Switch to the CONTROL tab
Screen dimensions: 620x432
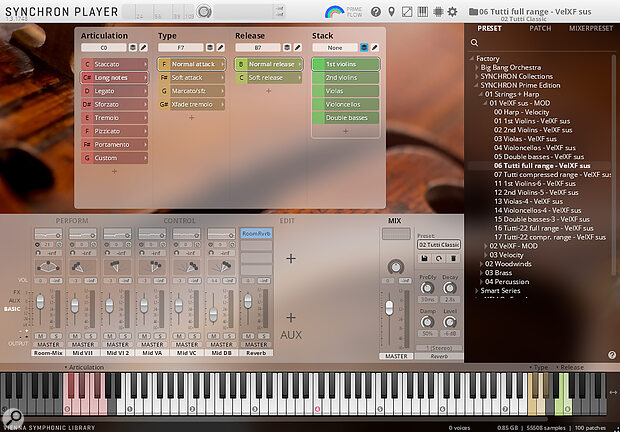click(180, 221)
